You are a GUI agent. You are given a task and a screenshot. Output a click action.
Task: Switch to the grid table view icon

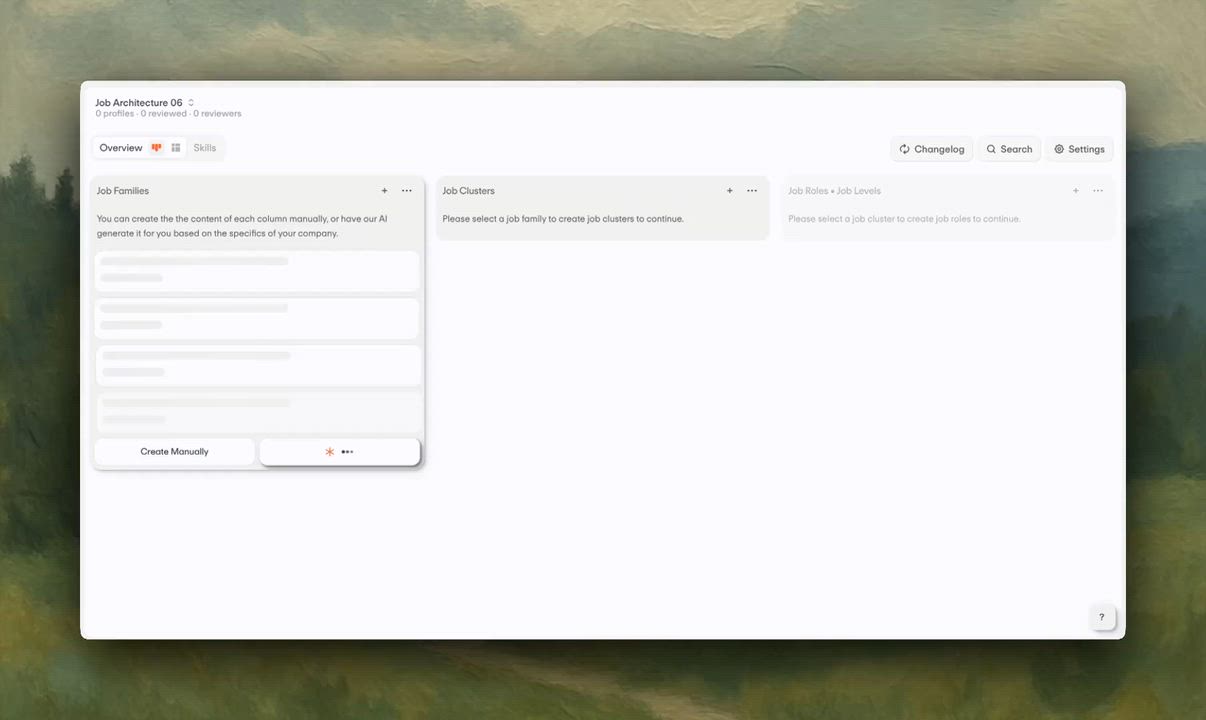[x=176, y=148]
